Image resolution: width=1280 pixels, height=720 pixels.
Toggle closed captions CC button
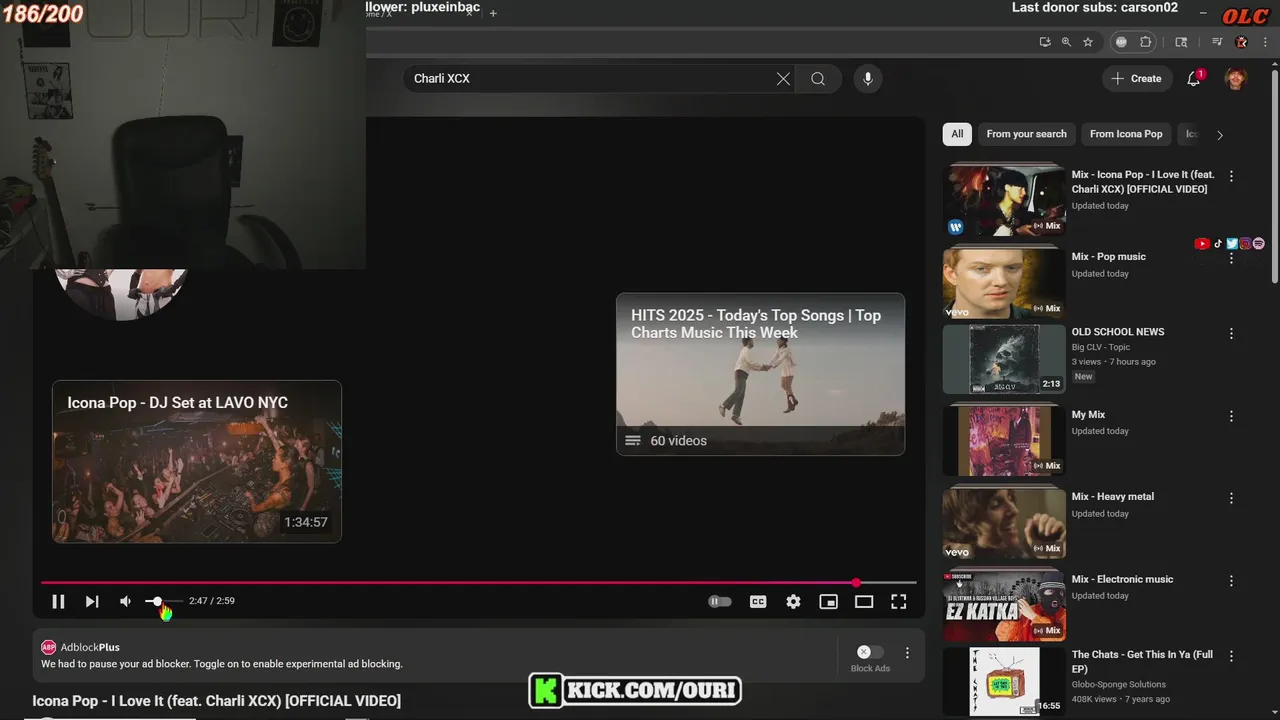[758, 601]
